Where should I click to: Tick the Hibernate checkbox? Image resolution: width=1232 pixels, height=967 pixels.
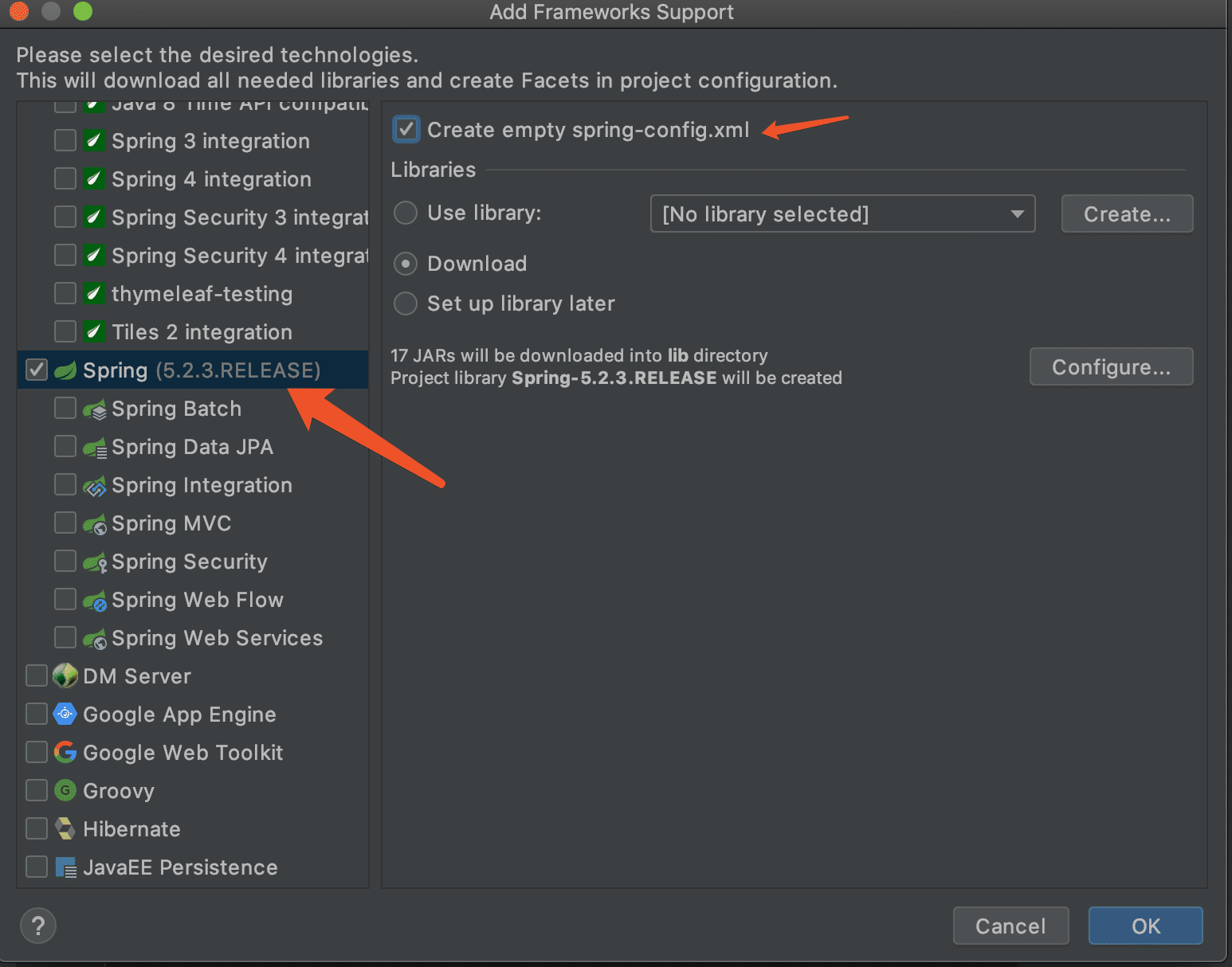click(37, 828)
